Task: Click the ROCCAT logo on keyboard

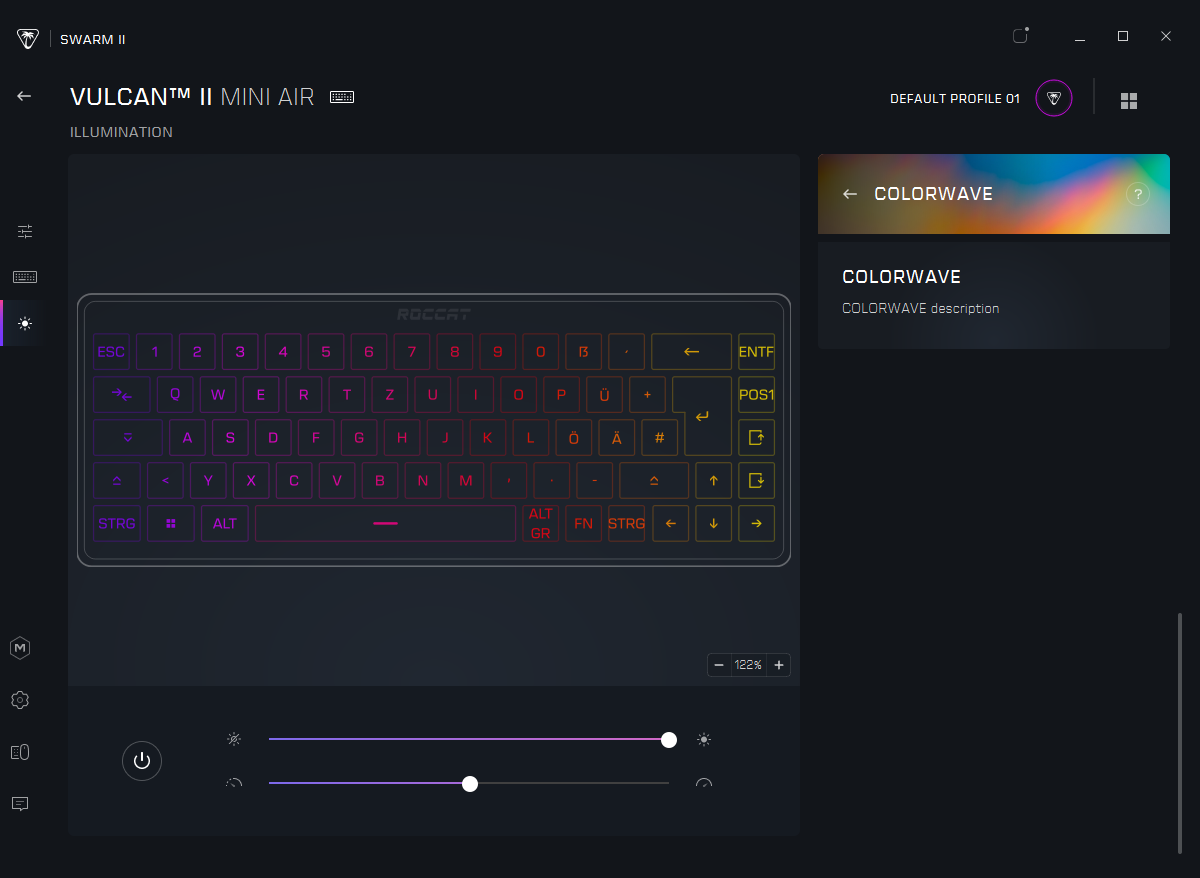Action: (434, 315)
